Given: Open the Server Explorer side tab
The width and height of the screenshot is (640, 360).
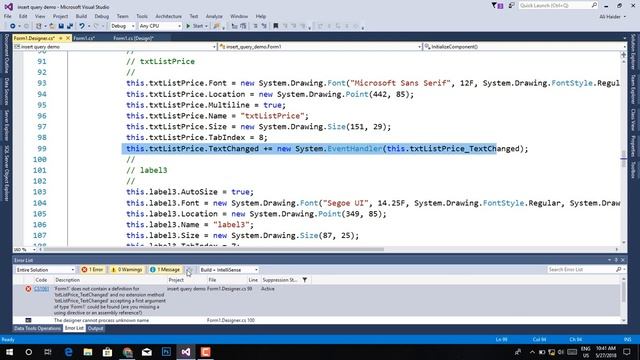Looking at the screenshot, I should coord(7,125).
